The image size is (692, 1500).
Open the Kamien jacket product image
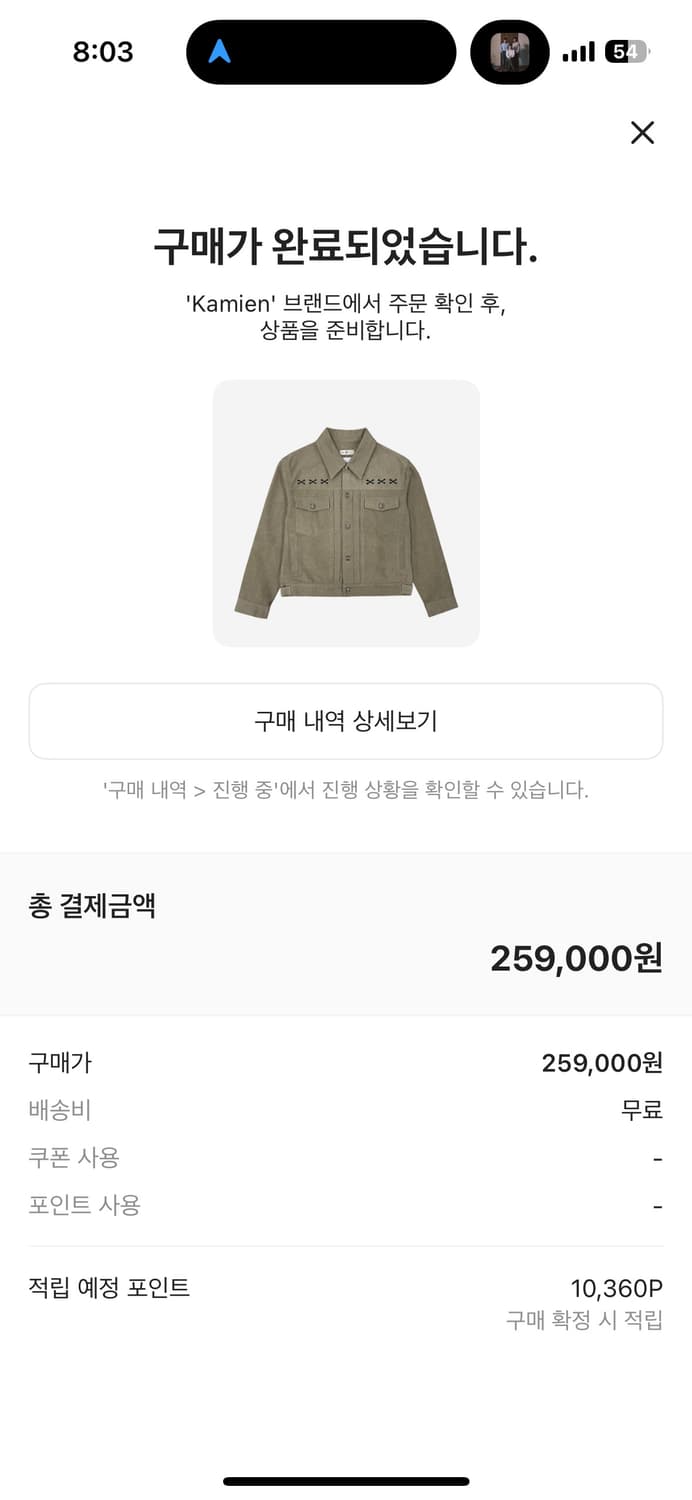346,512
